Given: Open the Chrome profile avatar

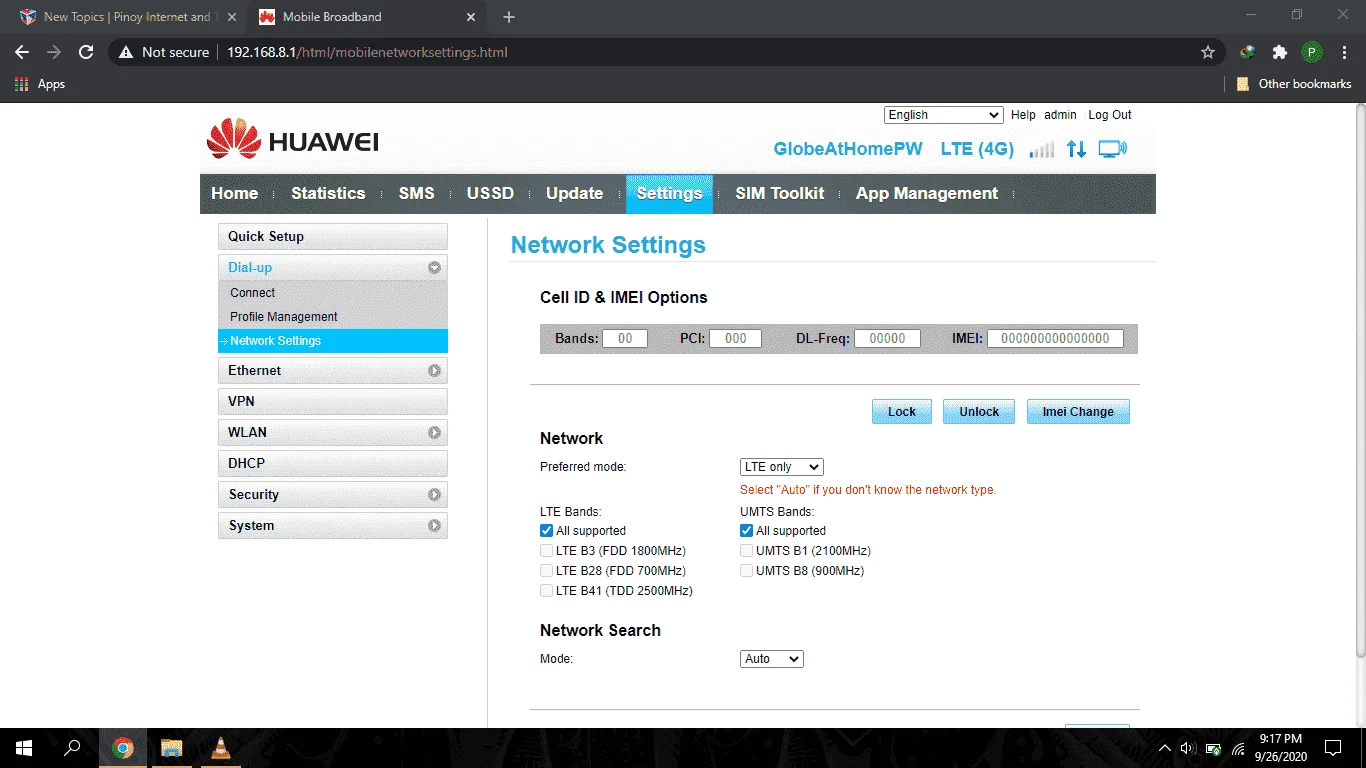Looking at the screenshot, I should click(1312, 52).
